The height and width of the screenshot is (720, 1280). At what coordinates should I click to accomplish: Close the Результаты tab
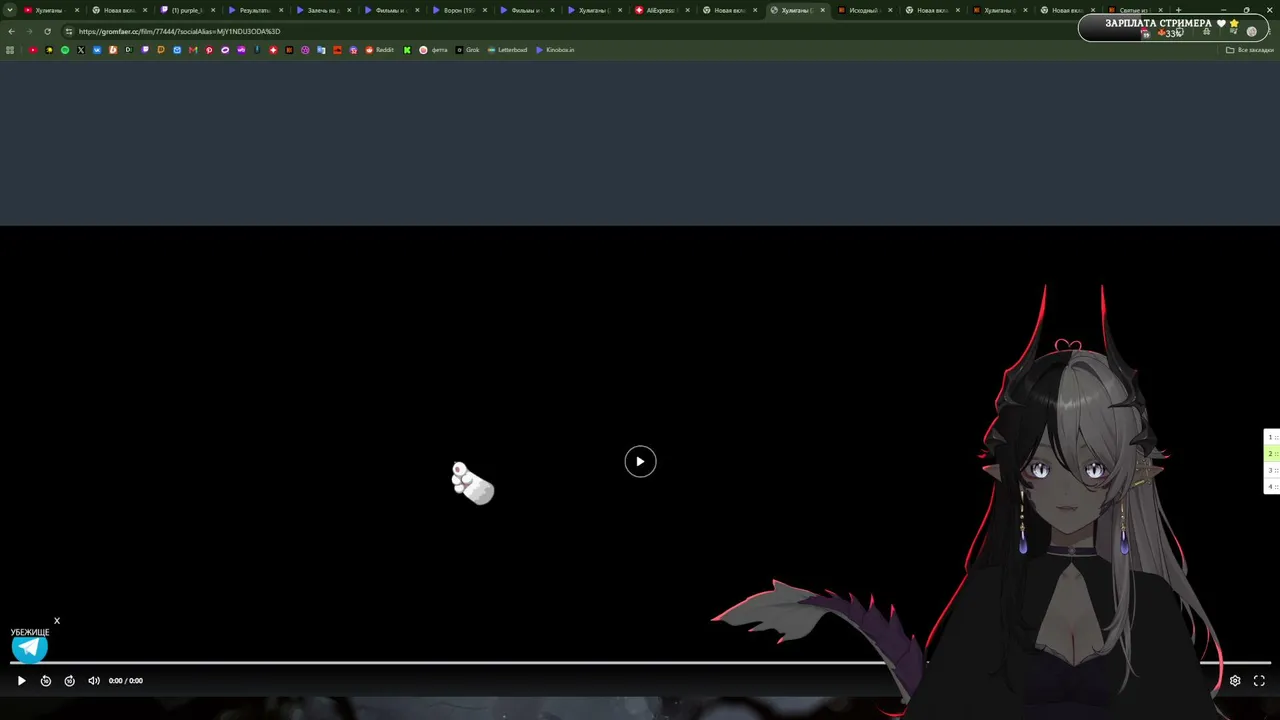point(281,10)
